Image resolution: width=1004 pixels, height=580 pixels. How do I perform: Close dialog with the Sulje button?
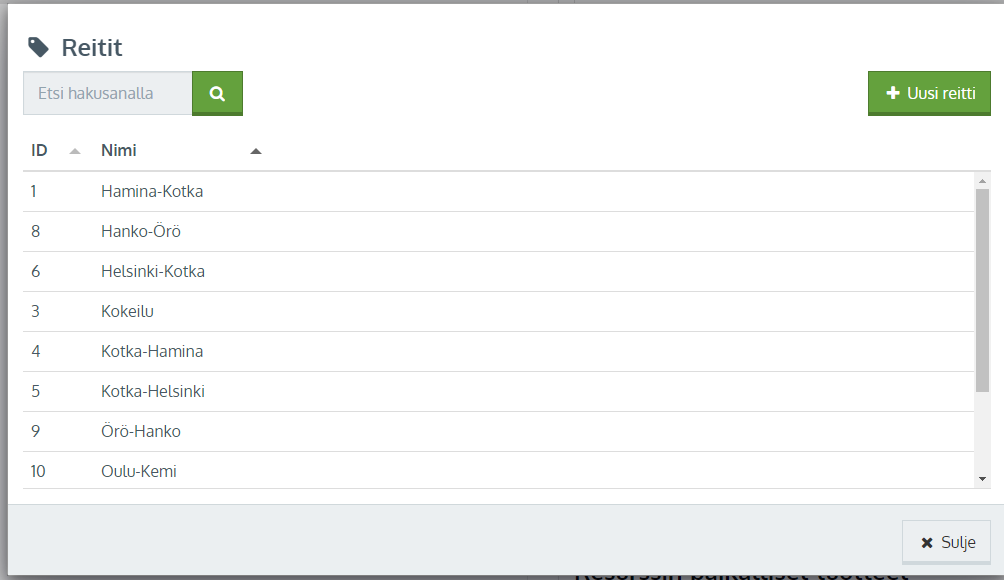click(x=946, y=542)
